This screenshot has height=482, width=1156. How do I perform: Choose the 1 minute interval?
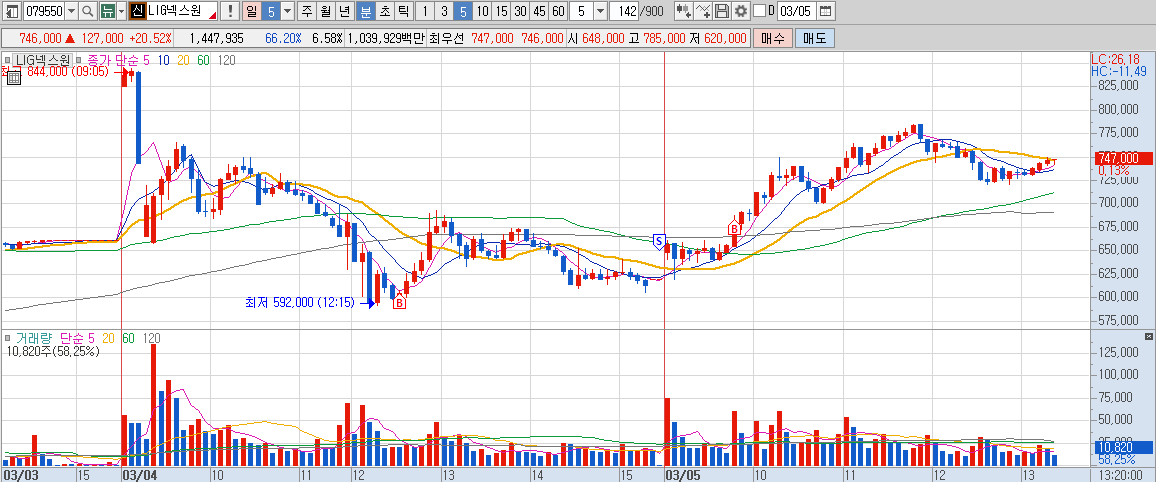[x=425, y=11]
